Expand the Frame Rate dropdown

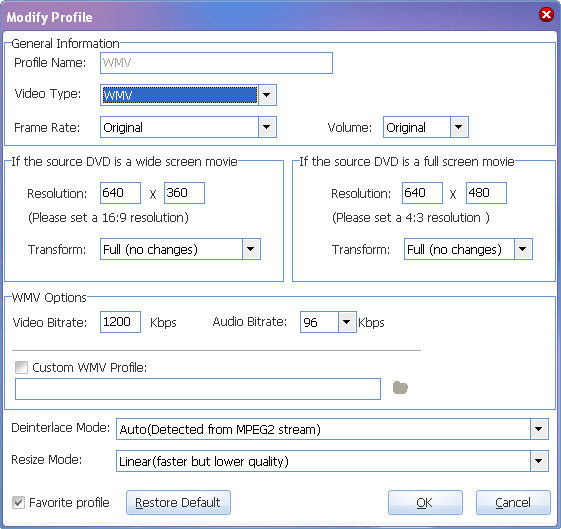pyautogui.click(x=267, y=127)
